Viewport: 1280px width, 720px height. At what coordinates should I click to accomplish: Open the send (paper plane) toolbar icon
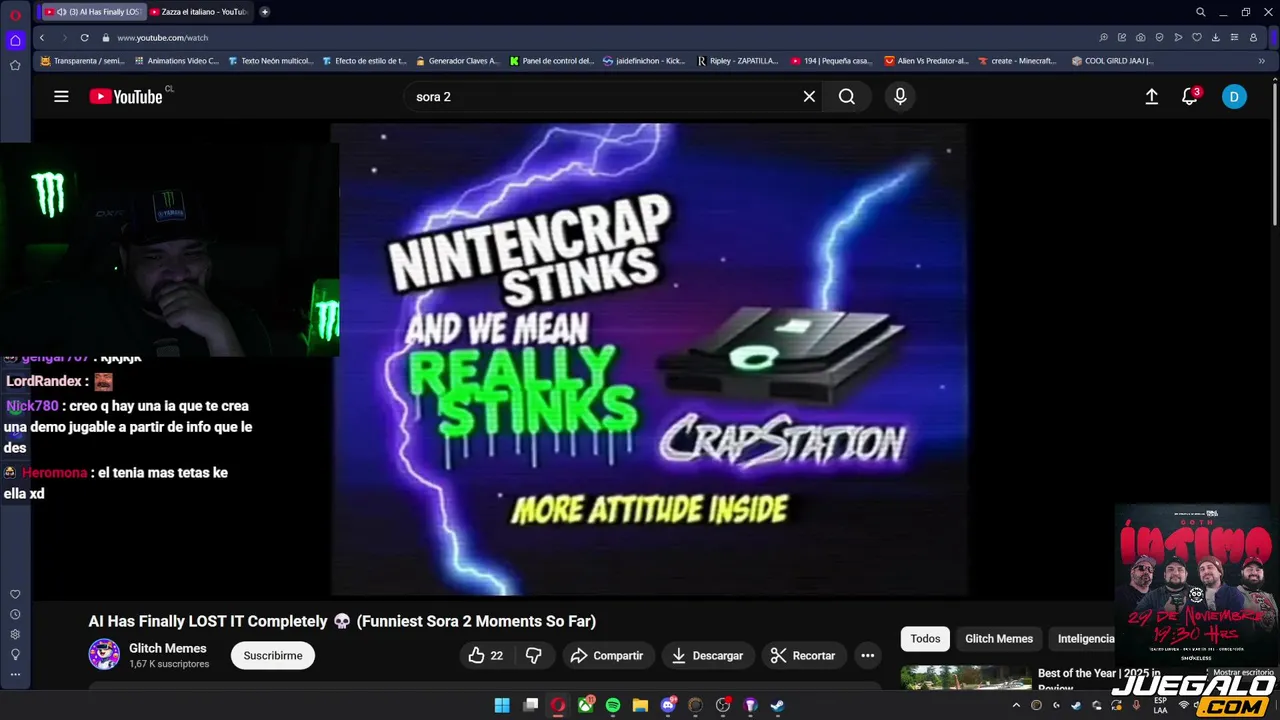tap(1178, 37)
